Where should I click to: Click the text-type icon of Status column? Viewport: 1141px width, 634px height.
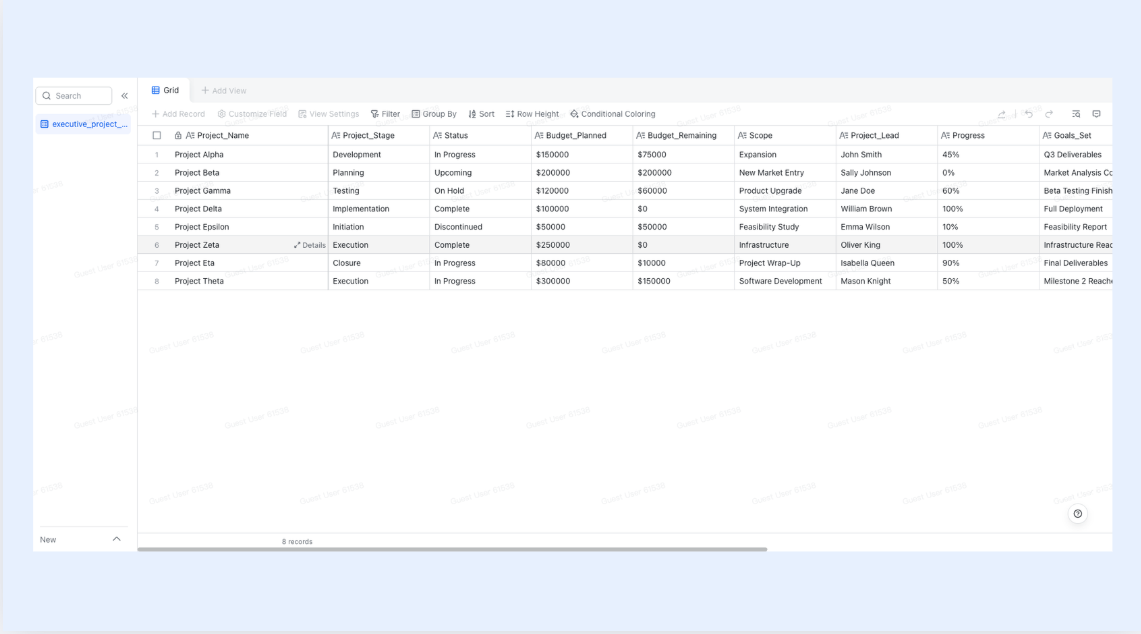(x=437, y=135)
